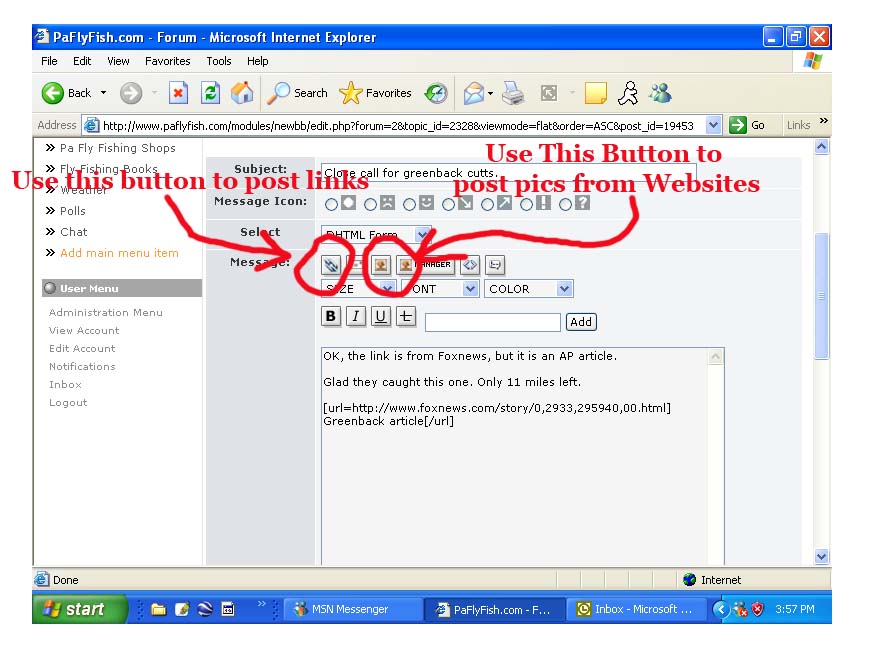Image resolution: width=870 pixels, height=660 pixels.
Task: Click the insert code brackets icon
Action: click(x=470, y=265)
